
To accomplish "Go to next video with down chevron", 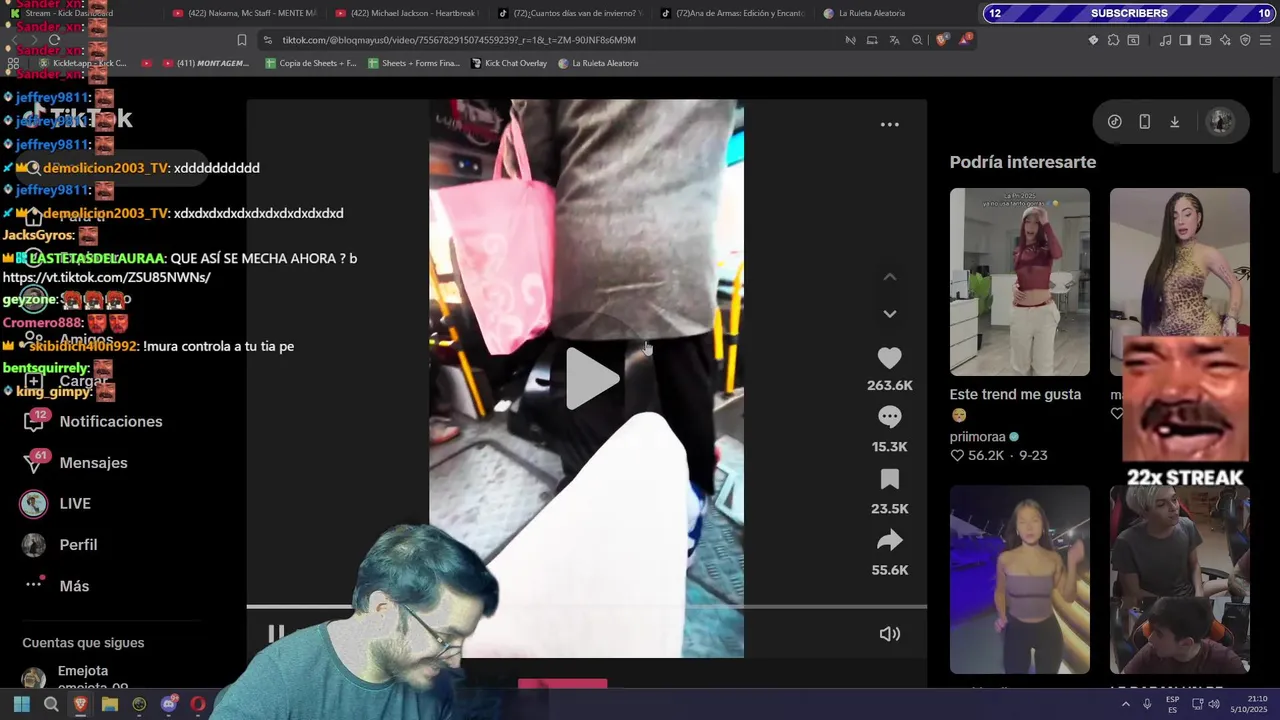I will tap(889, 314).
